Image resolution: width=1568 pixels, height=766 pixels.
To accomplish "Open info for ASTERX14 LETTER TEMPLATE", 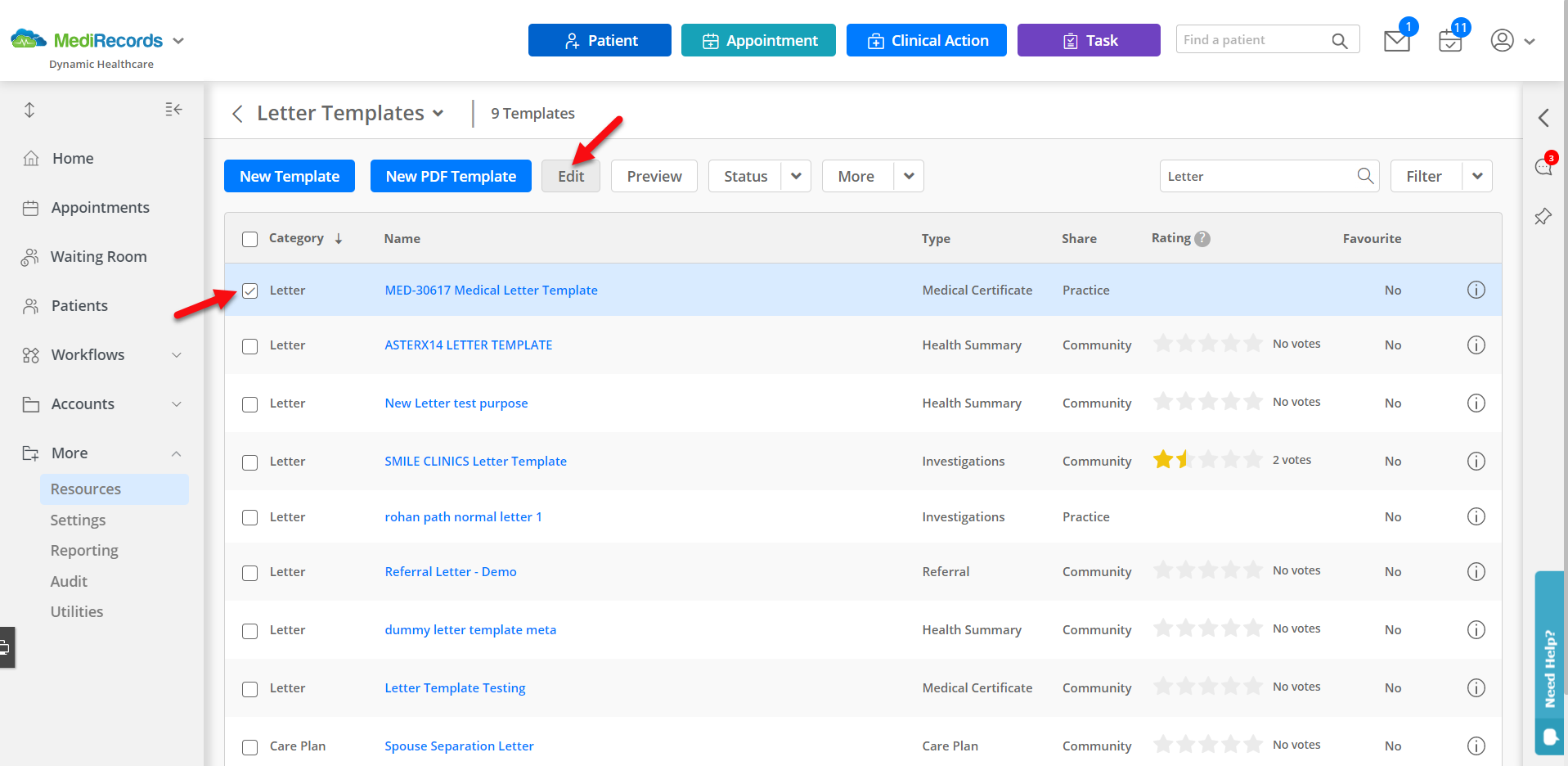I will click(1476, 345).
